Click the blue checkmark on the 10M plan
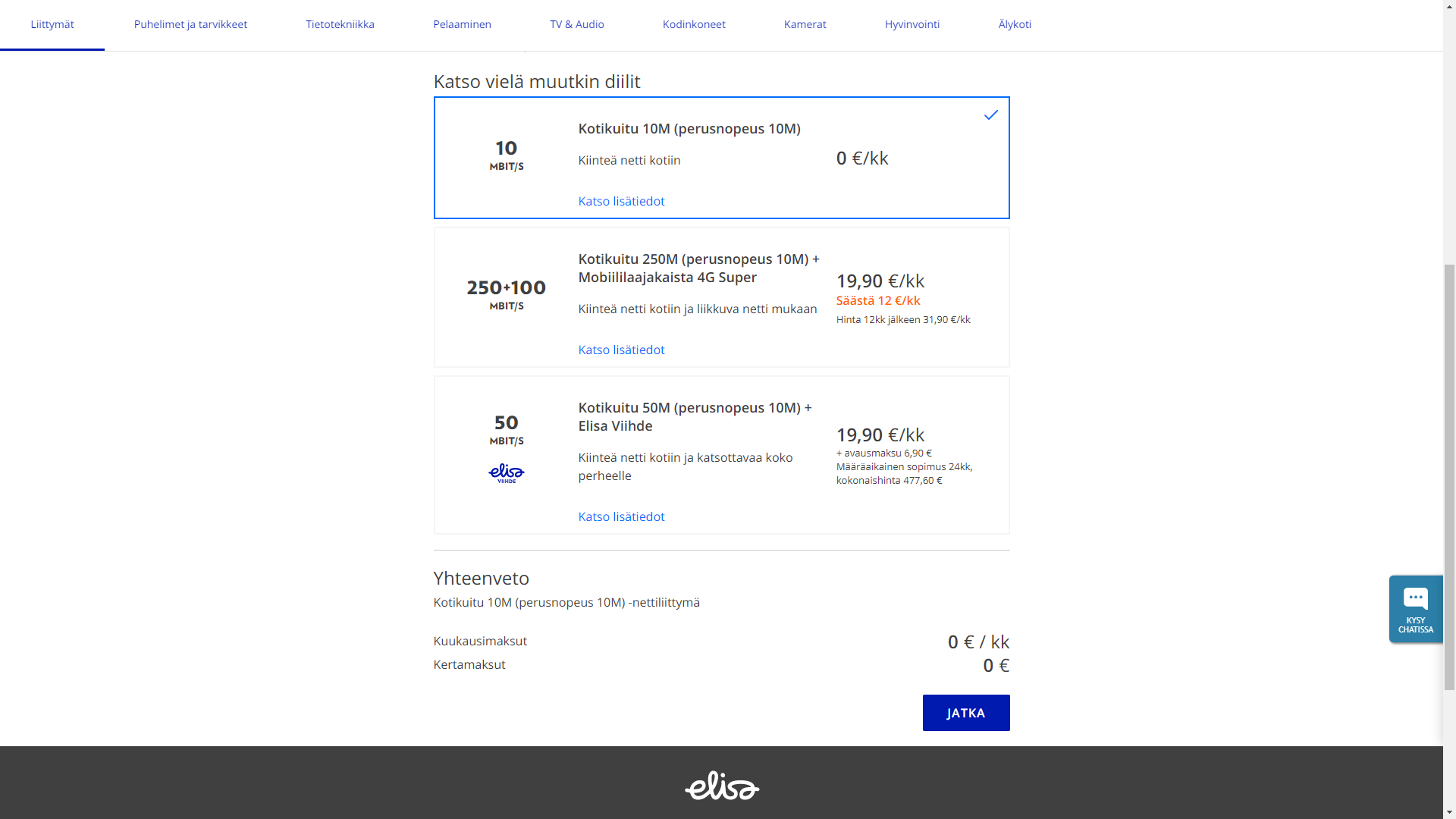This screenshot has height=819, width=1456. point(990,115)
